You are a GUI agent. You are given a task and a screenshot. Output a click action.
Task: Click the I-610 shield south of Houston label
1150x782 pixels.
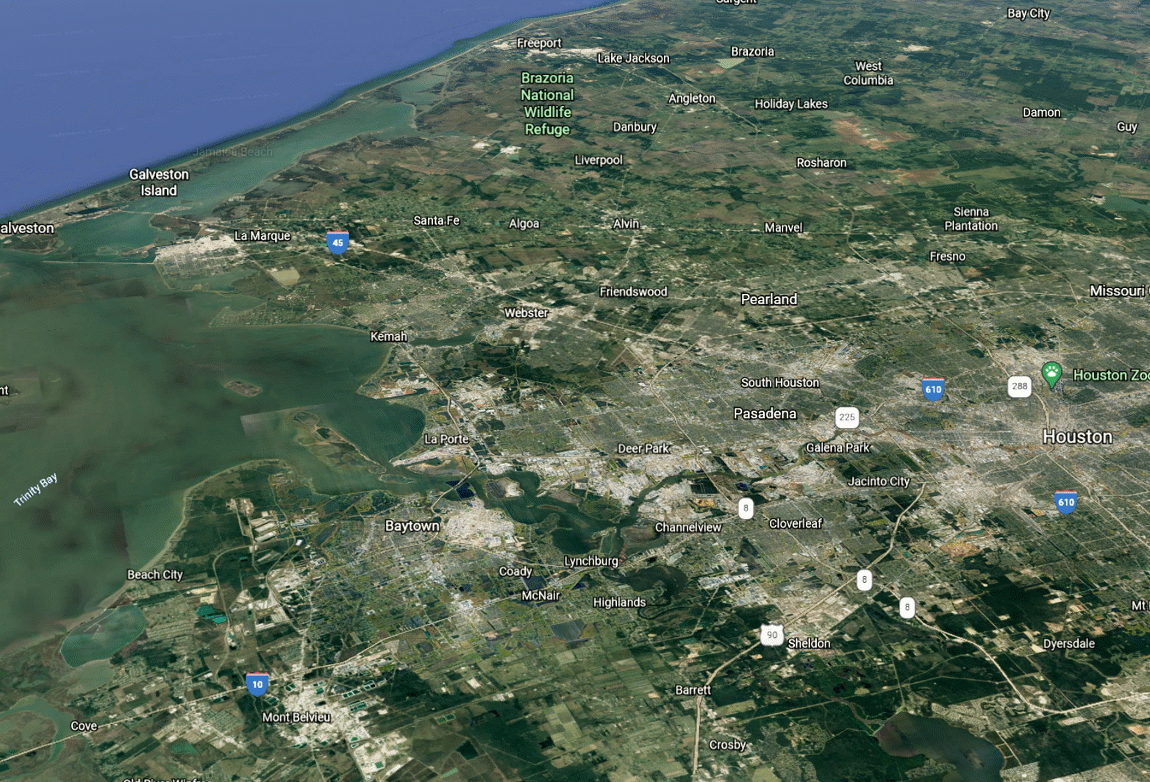click(x=1066, y=503)
